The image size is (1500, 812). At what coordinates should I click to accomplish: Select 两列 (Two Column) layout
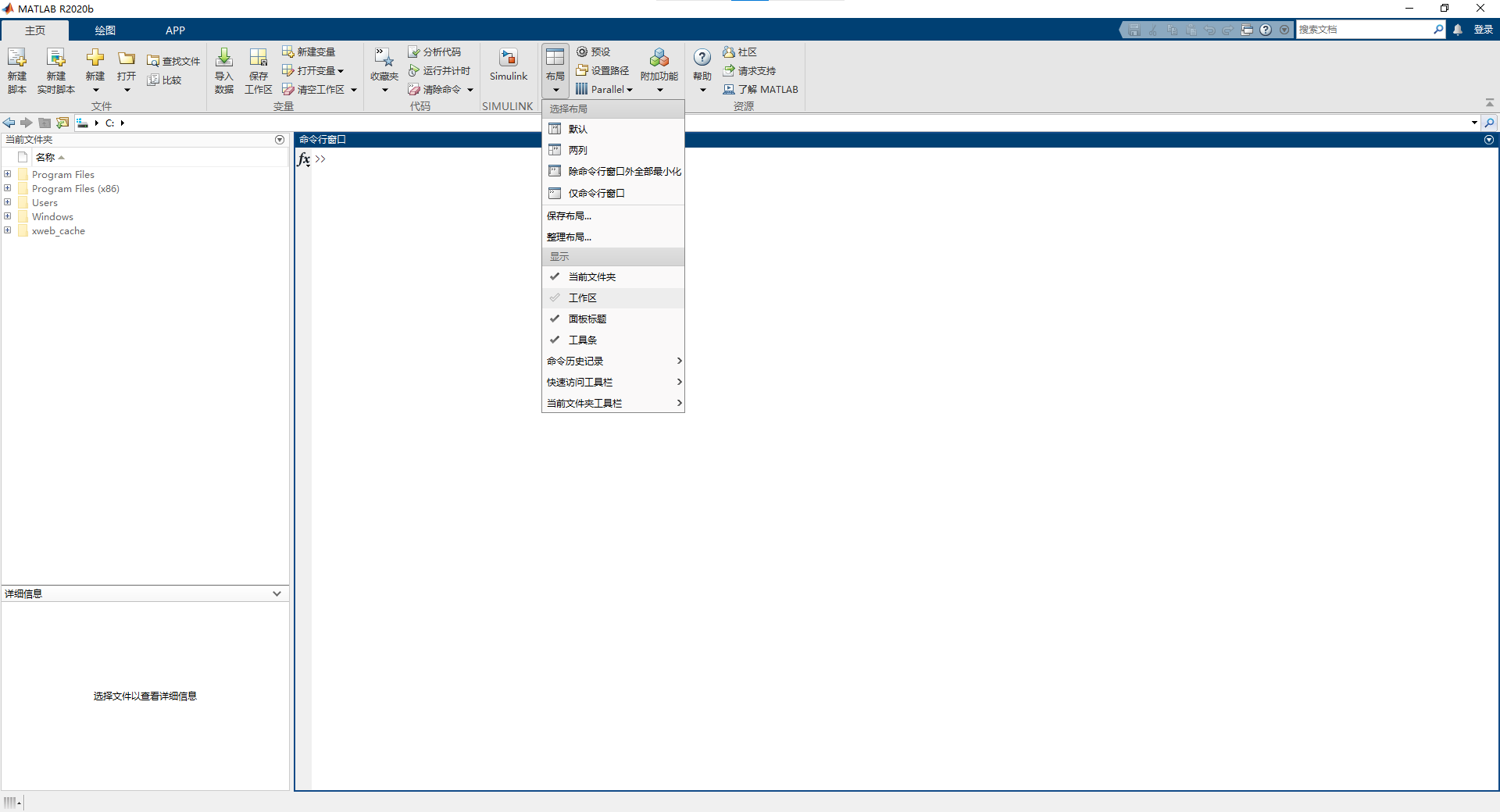point(613,150)
